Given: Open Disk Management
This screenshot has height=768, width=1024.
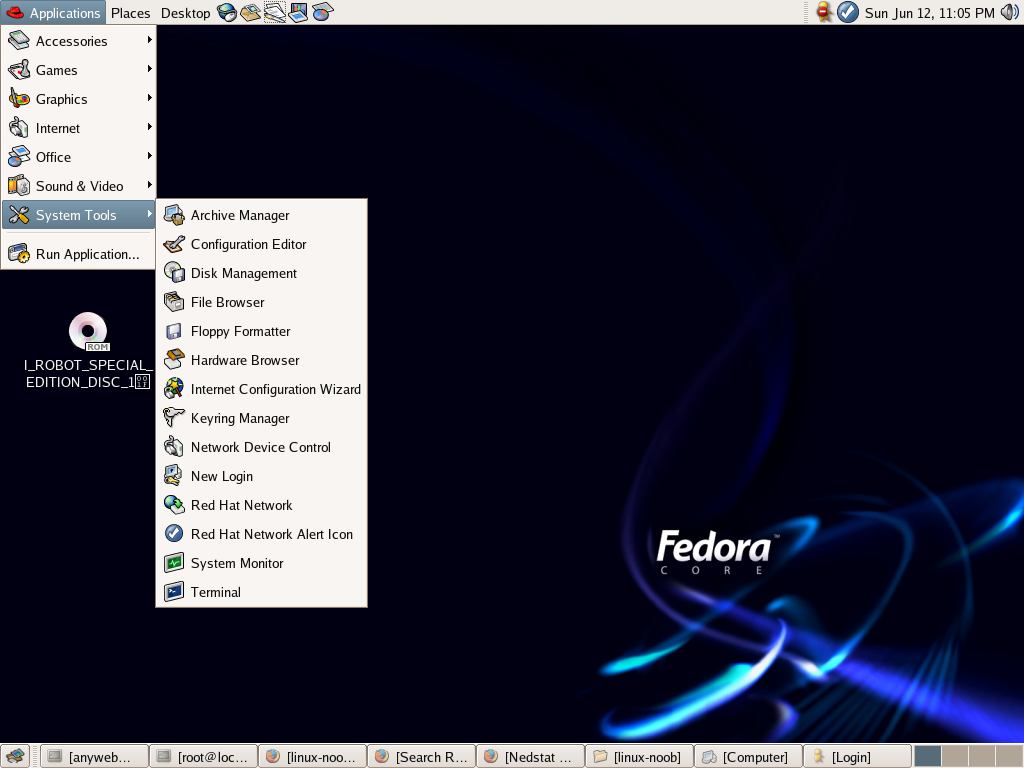Looking at the screenshot, I should 261,273.
